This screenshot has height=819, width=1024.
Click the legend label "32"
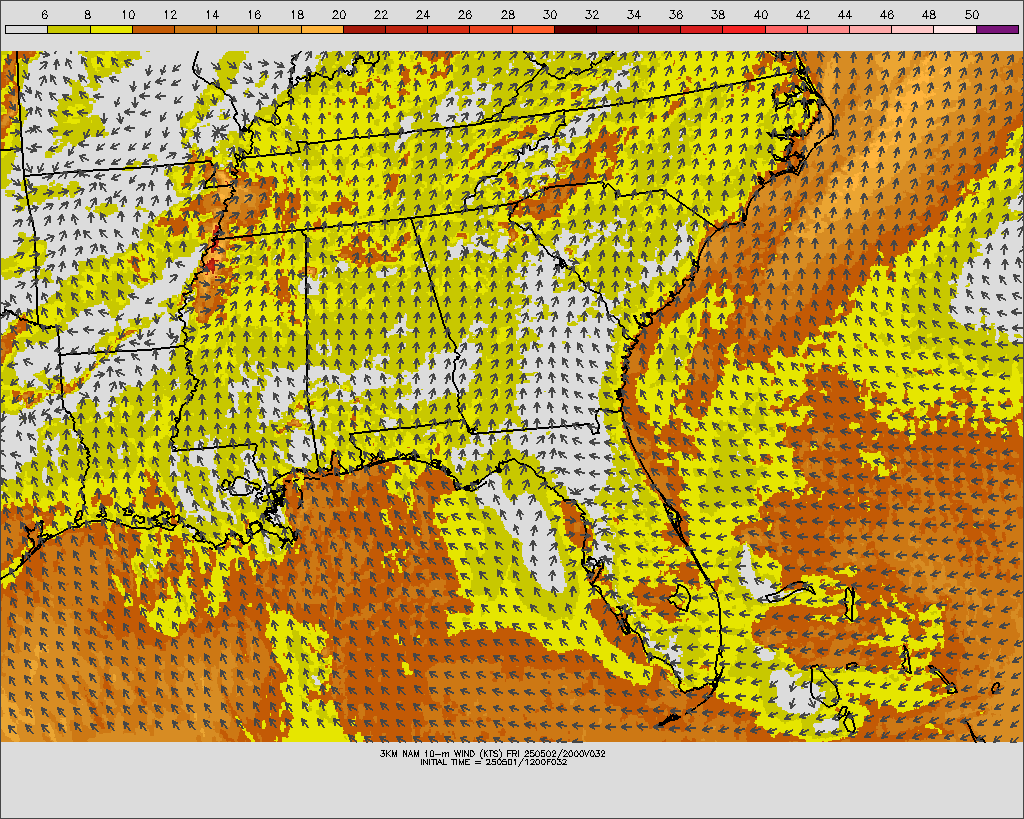(592, 14)
